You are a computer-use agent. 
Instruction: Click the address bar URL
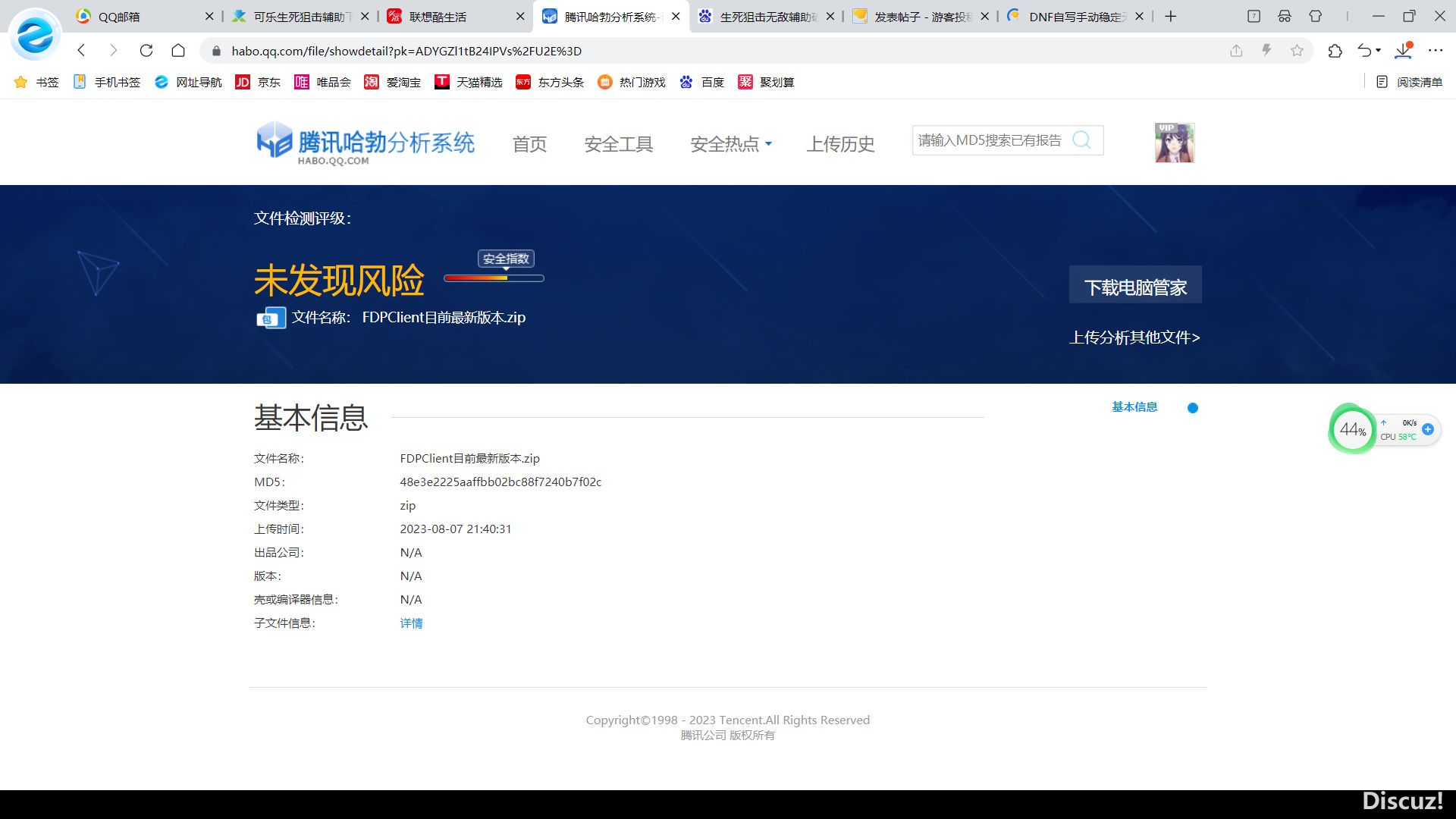click(406, 51)
